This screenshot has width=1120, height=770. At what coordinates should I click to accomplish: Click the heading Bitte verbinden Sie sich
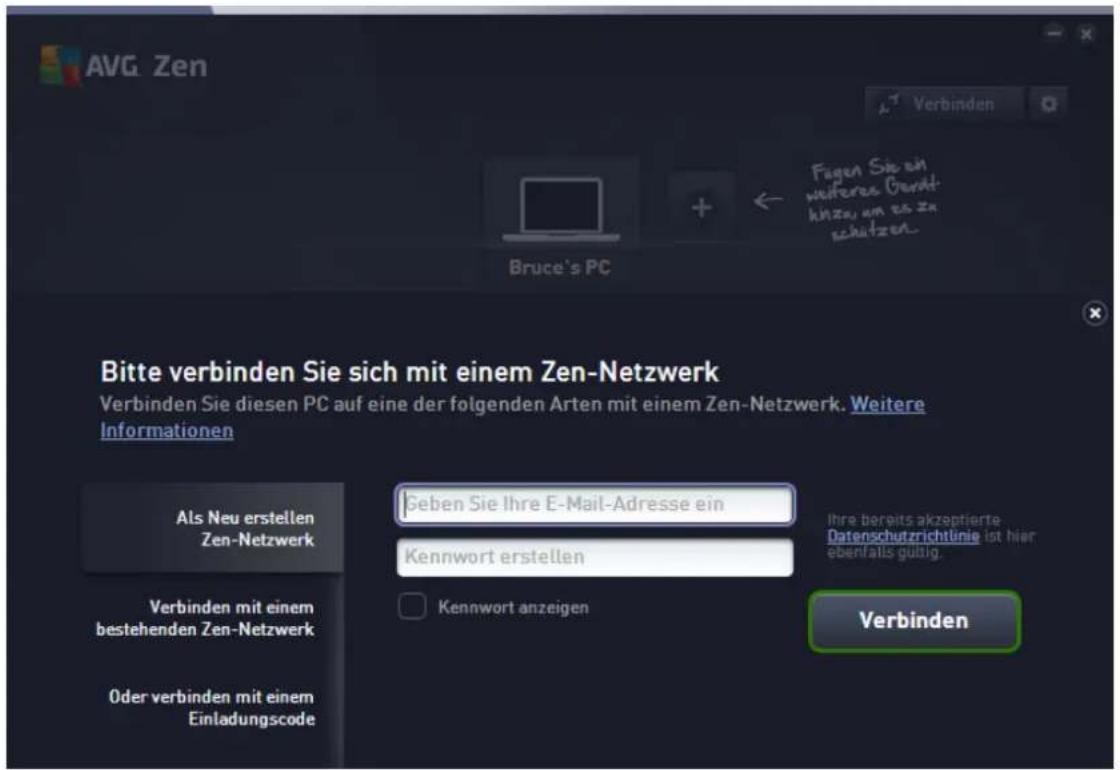pos(409,371)
